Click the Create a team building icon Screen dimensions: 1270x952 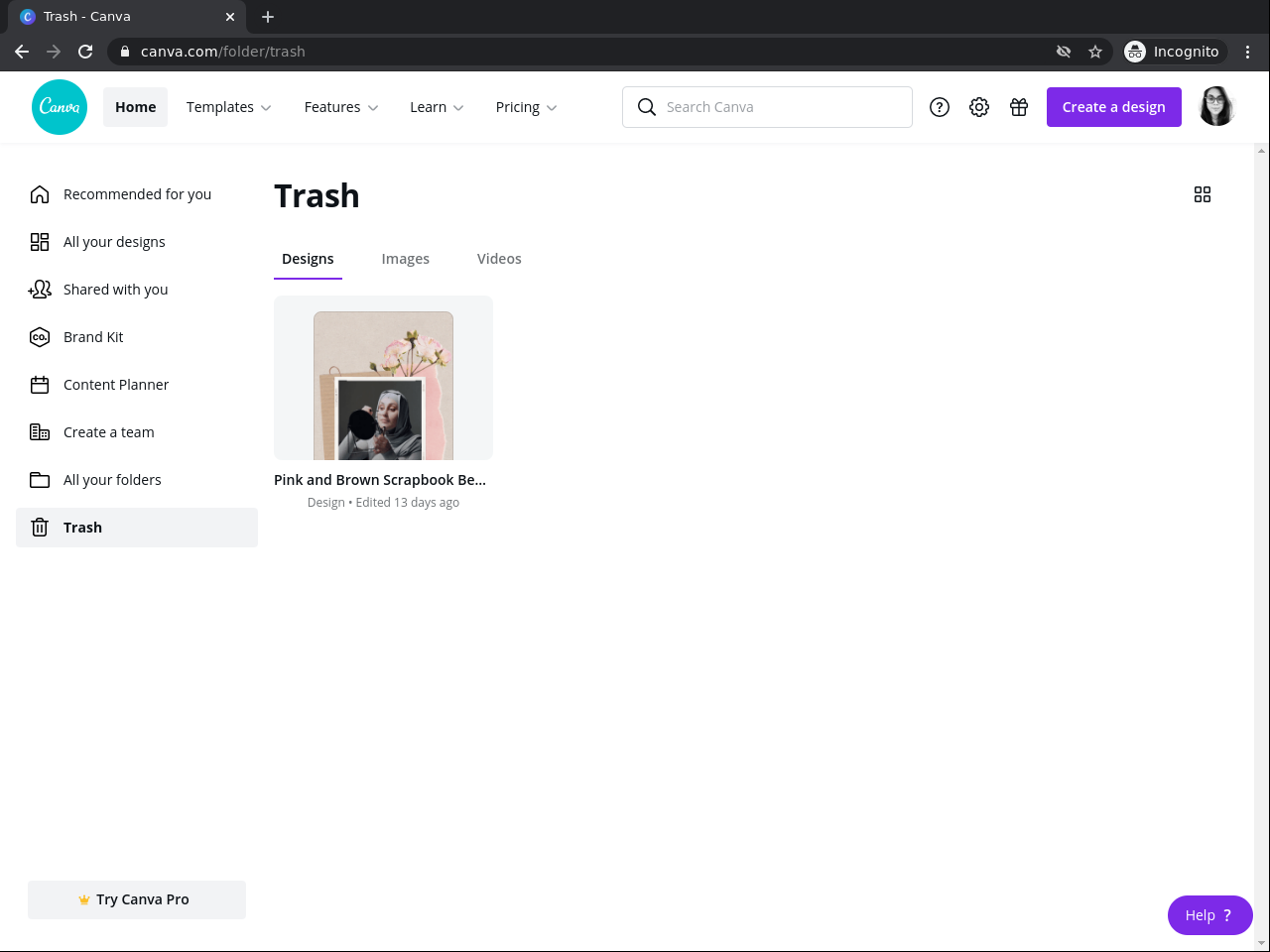tap(40, 432)
